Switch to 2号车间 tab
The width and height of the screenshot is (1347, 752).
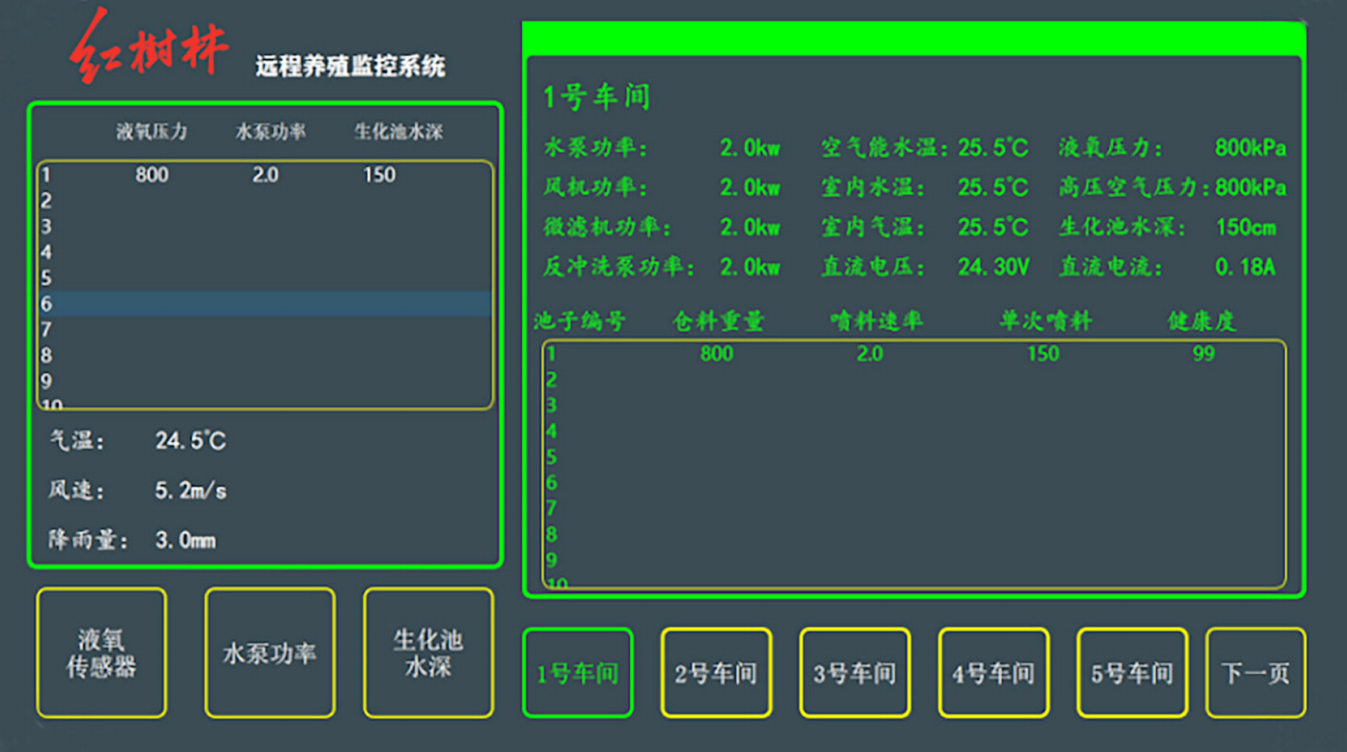click(716, 673)
